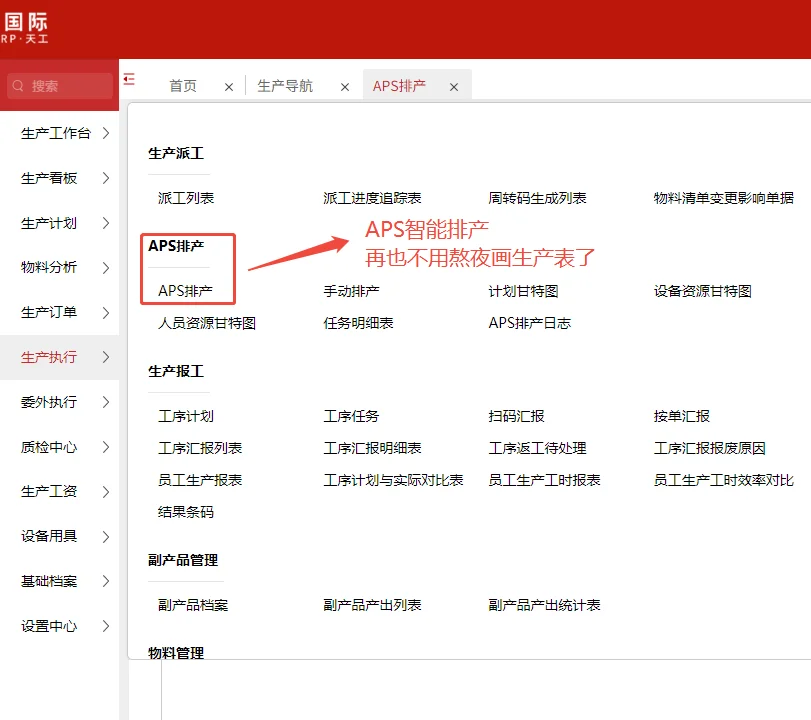Click the search magnifier icon in the sidebar

tap(16, 88)
